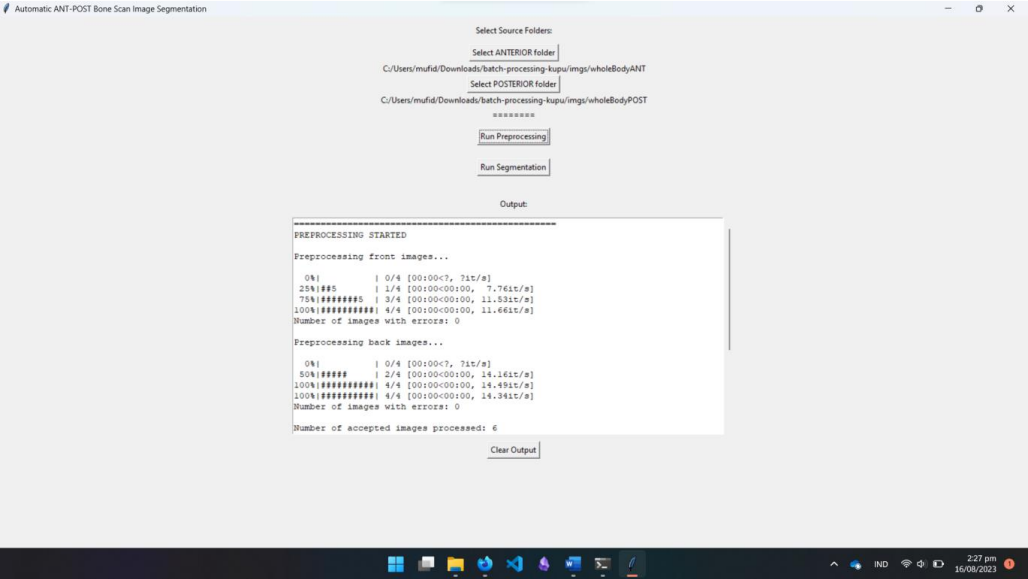This screenshot has height=579, width=1028.
Task: Click Clear Output to erase the log
Action: 513,450
